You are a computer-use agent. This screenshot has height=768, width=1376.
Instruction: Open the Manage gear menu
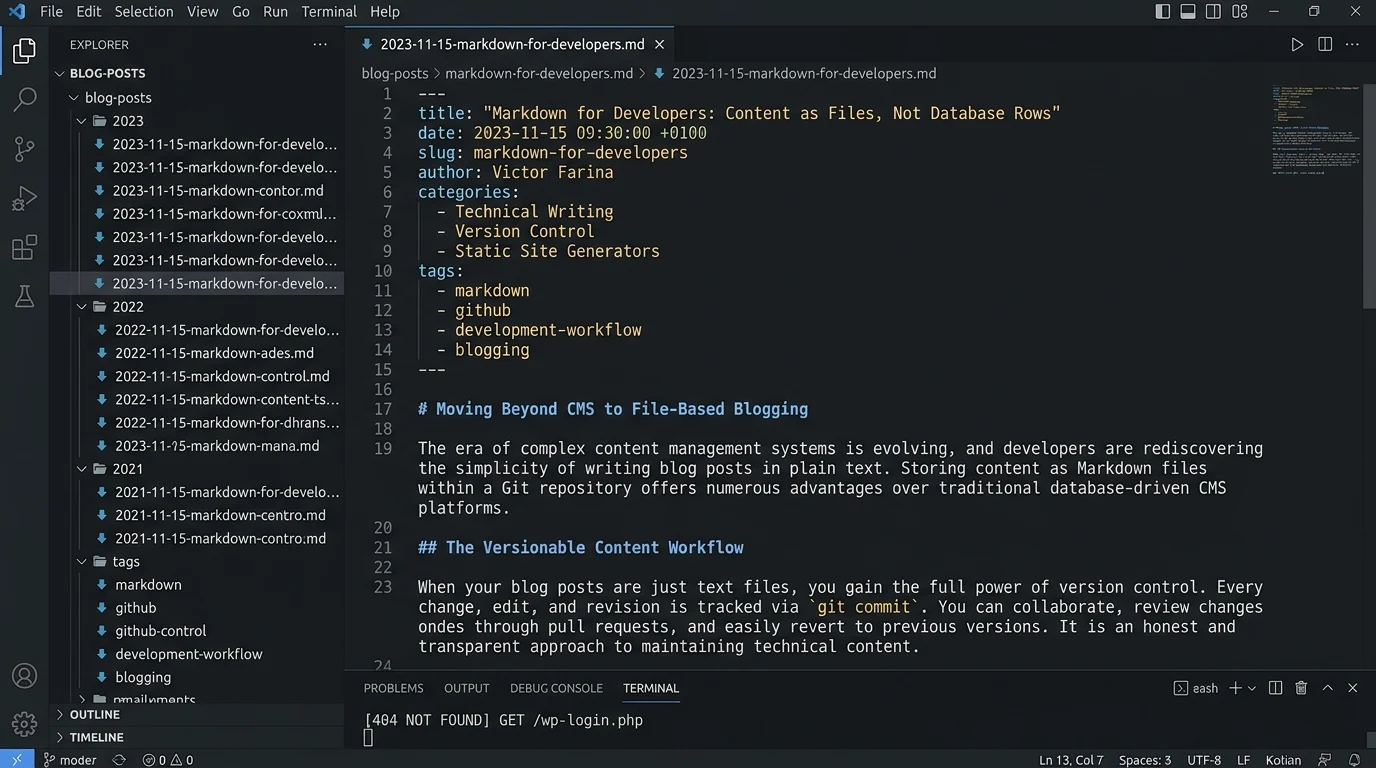pos(24,723)
